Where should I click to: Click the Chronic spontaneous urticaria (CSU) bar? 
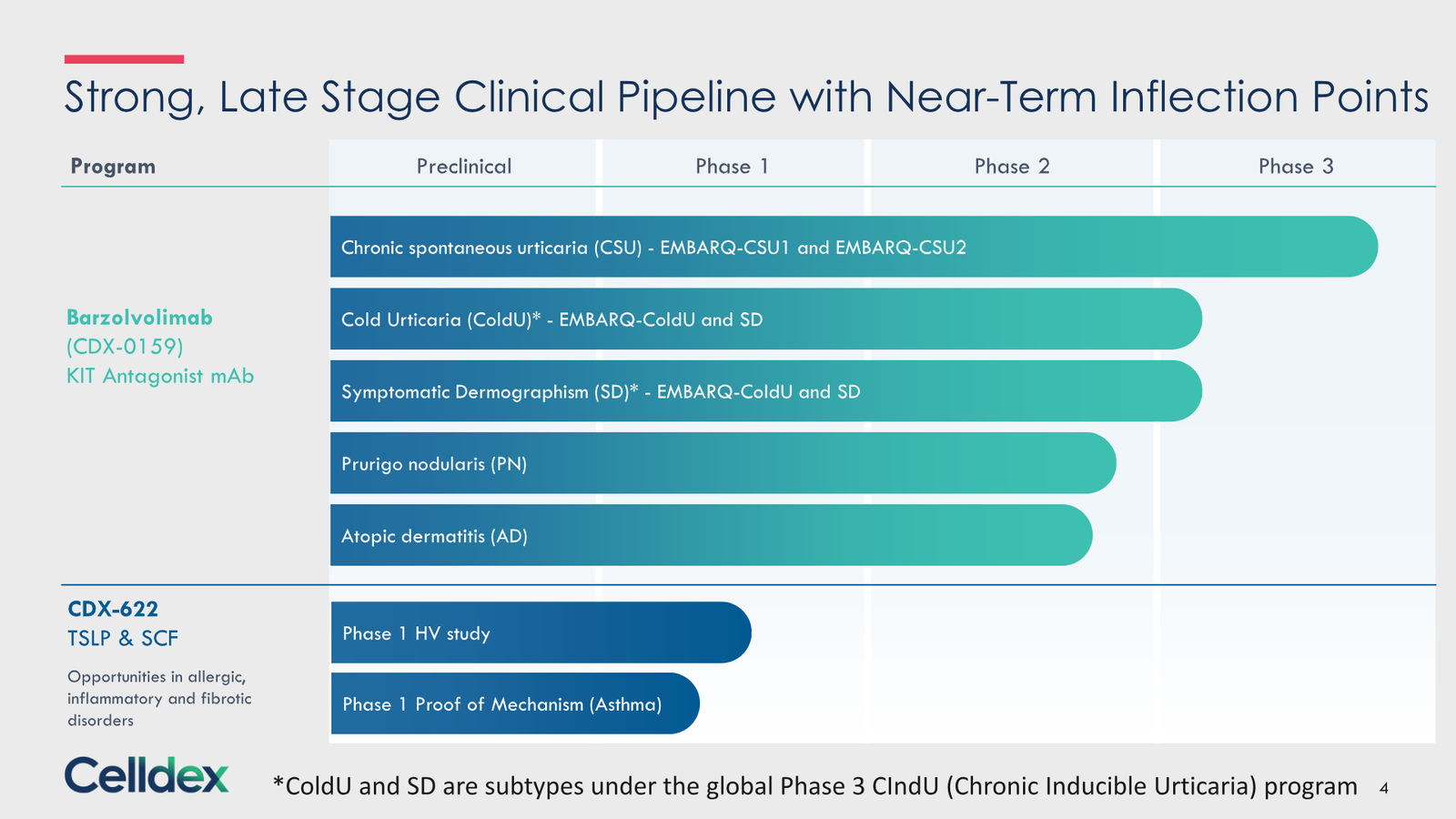coord(854,247)
